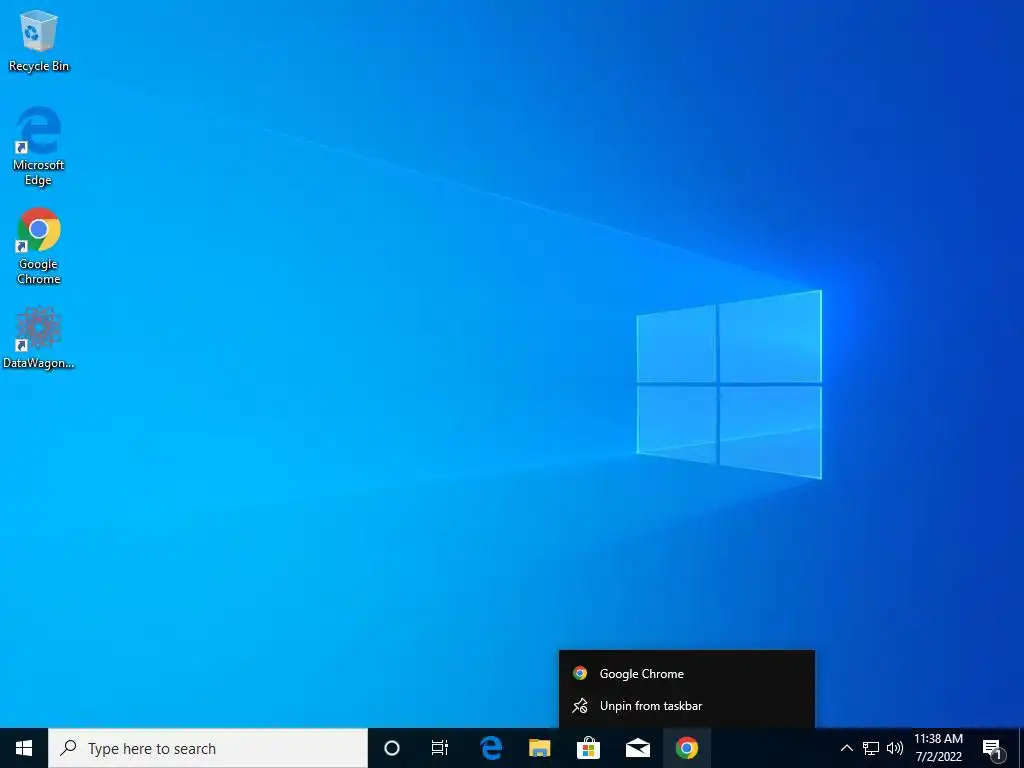
Task: Click the Type here to search box
Action: pyautogui.click(x=208, y=748)
